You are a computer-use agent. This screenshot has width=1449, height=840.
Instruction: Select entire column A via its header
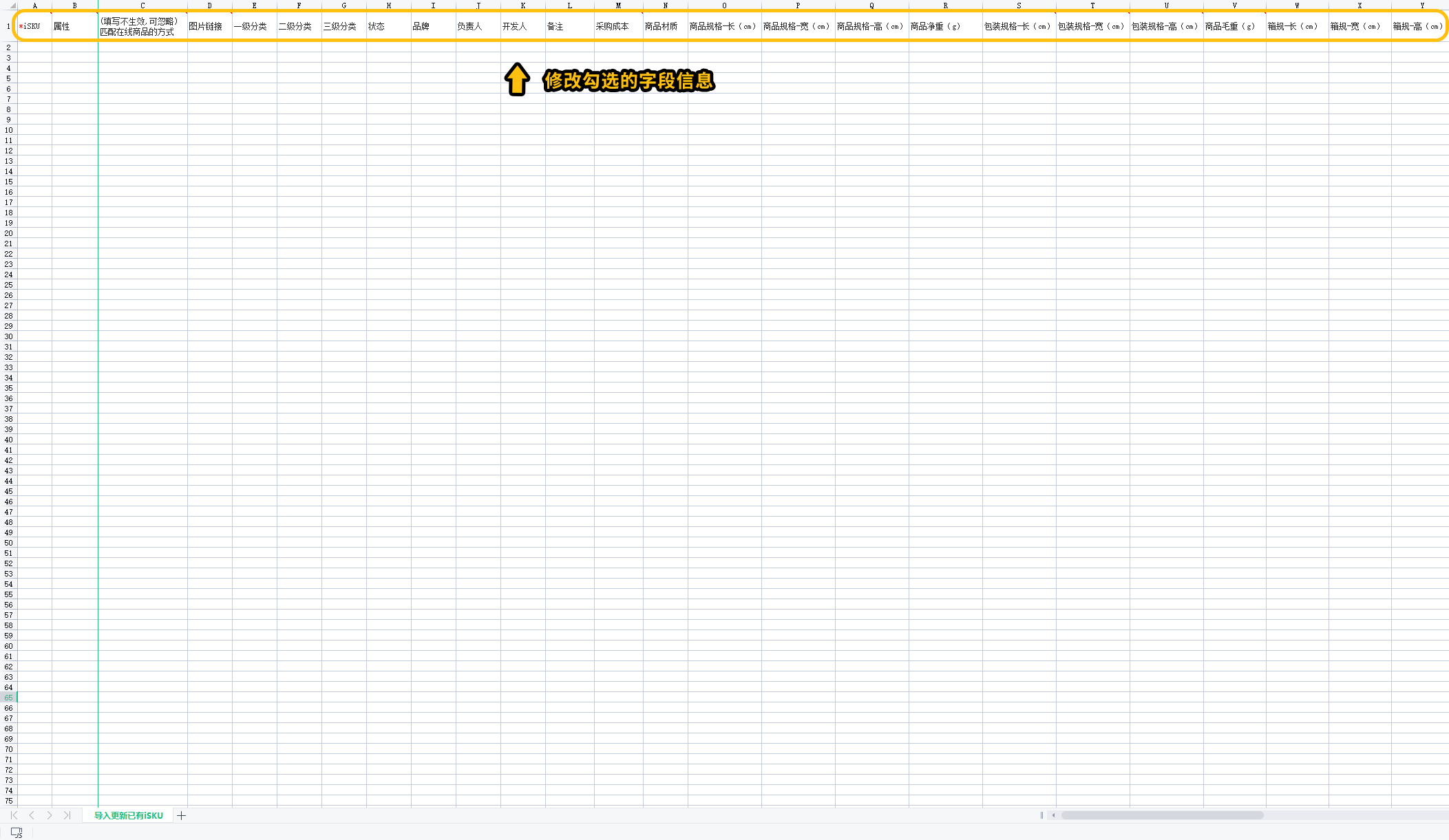point(35,6)
